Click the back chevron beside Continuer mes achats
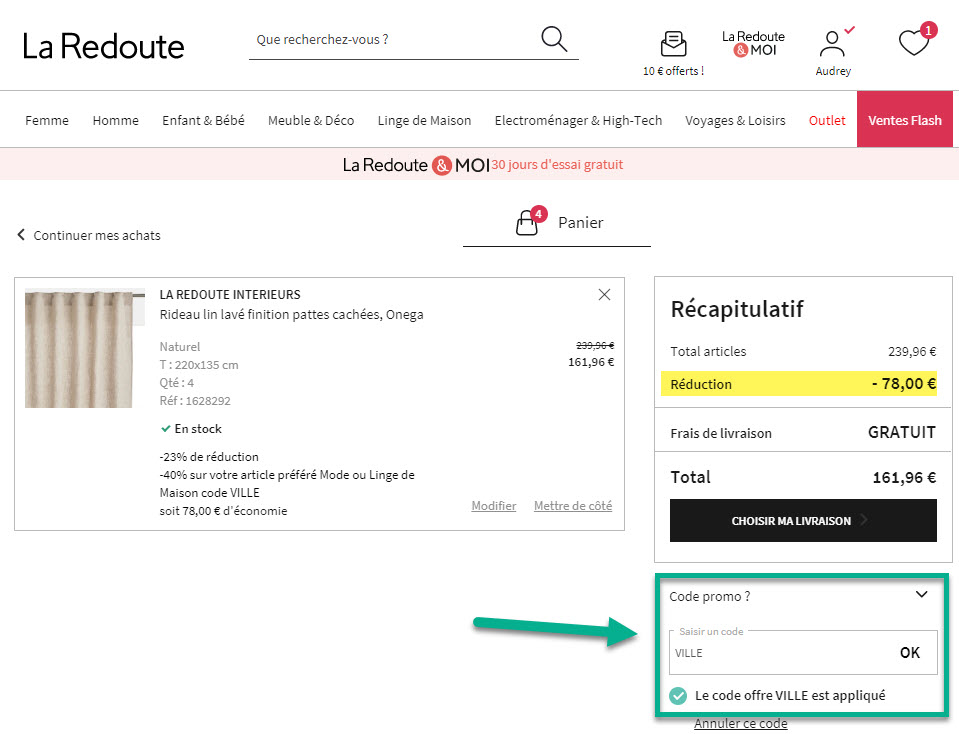This screenshot has height=734, width=959. tap(21, 235)
